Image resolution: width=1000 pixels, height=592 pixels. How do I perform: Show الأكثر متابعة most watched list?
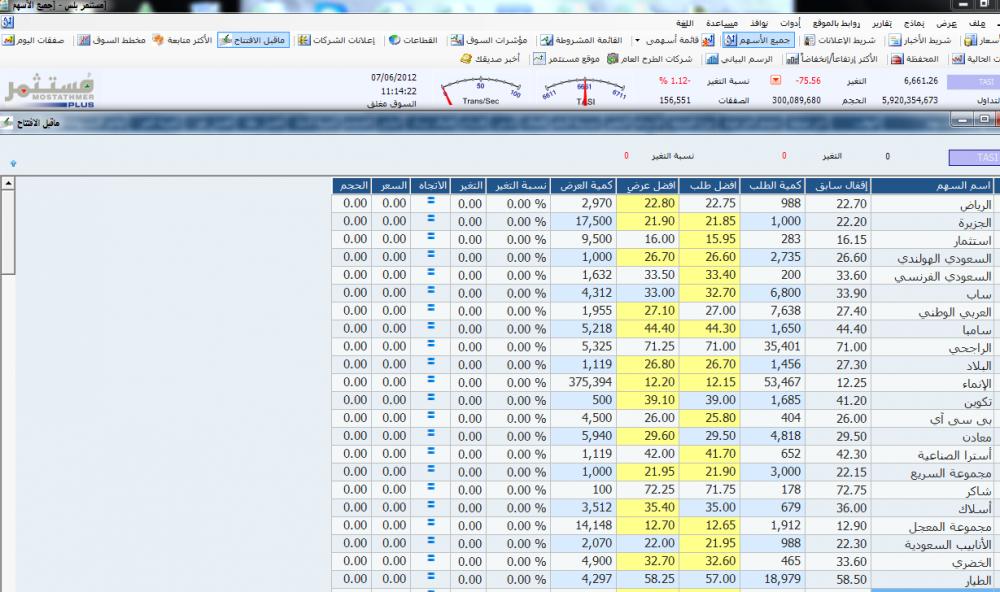click(x=182, y=40)
